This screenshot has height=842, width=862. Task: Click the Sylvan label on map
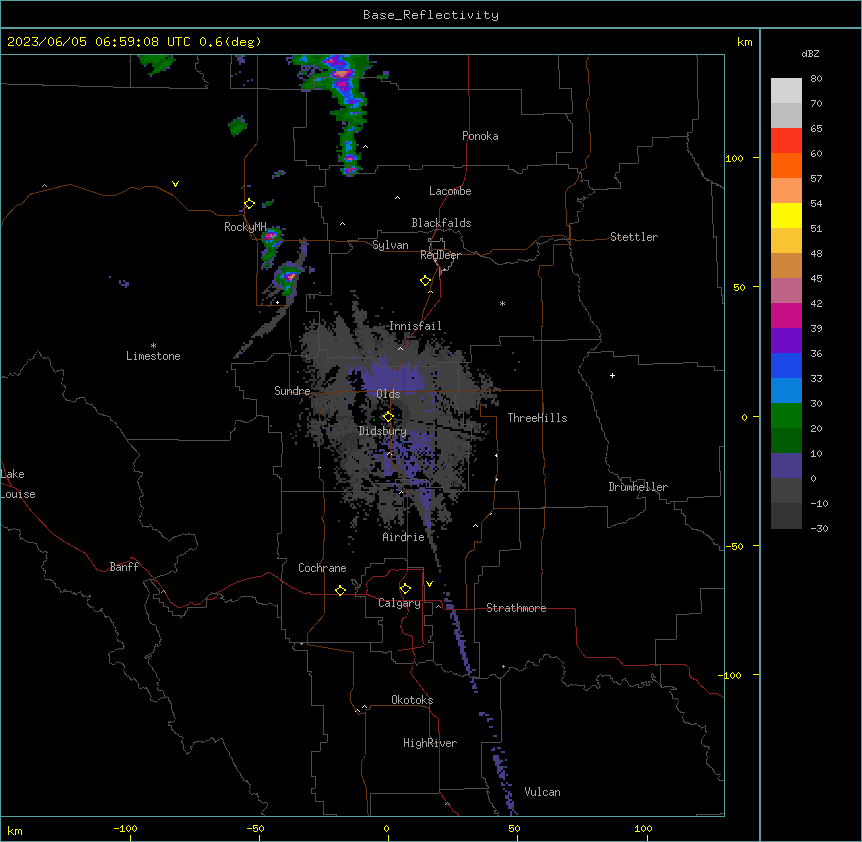tap(390, 245)
